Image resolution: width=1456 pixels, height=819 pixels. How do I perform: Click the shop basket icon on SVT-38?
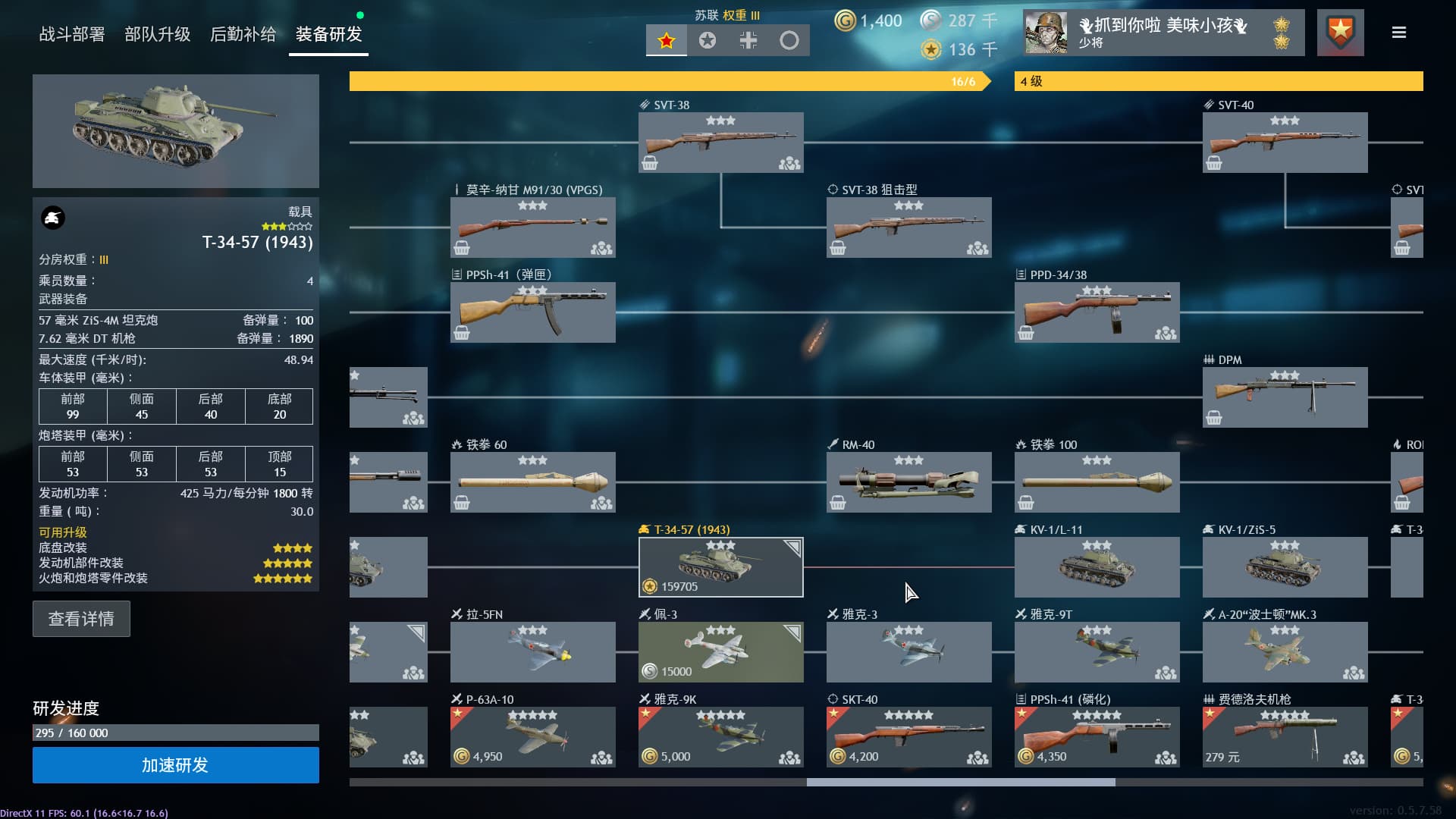click(649, 163)
